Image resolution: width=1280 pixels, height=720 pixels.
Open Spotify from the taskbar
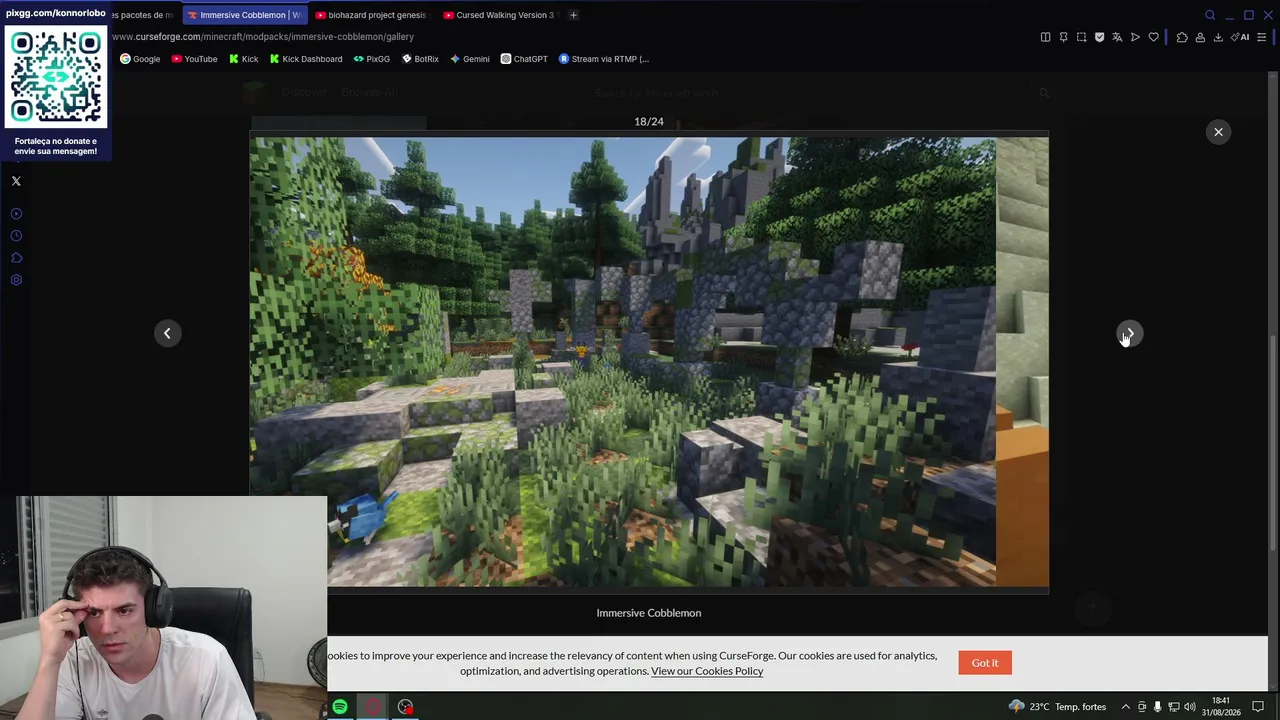(340, 707)
